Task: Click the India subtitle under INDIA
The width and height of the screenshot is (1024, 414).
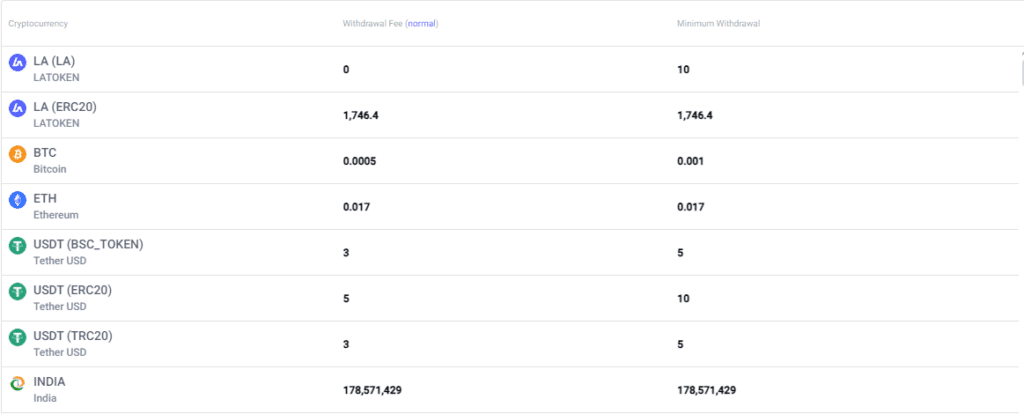Action: click(x=45, y=398)
